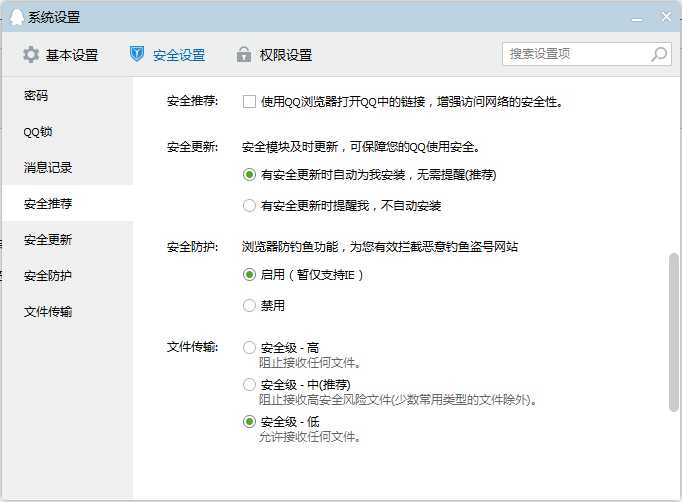Click text 浏览器防钓鱼功能，为您有效拦截恶意钓鱼盗号网站
Image resolution: width=682 pixels, height=502 pixels.
click(x=380, y=247)
